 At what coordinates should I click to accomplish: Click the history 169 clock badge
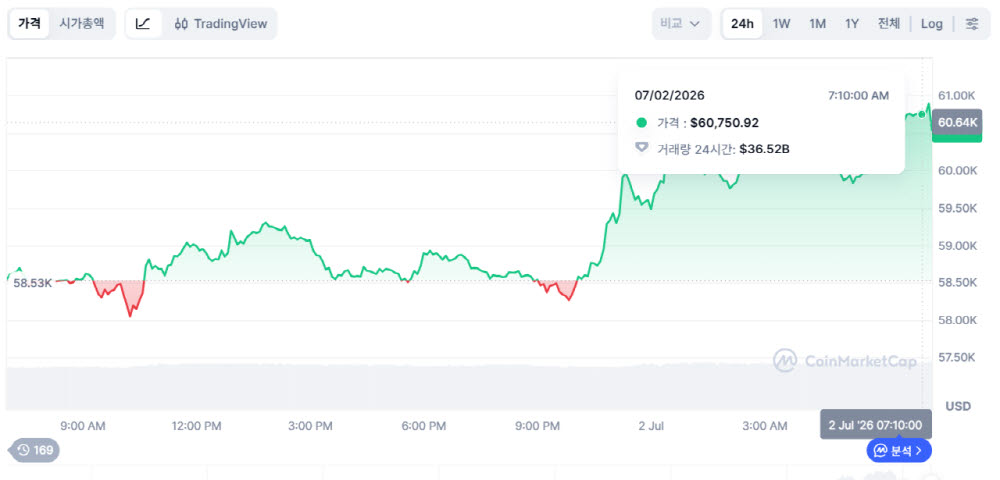pos(35,450)
